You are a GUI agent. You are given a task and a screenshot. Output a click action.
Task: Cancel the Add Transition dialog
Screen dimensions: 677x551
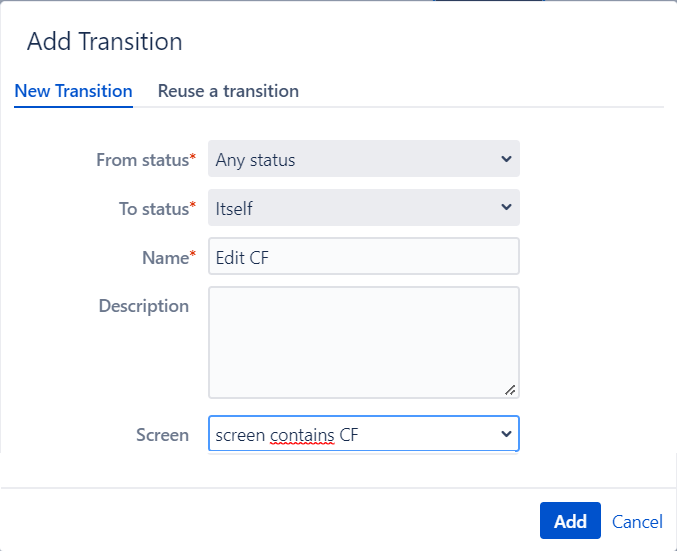[x=637, y=522]
